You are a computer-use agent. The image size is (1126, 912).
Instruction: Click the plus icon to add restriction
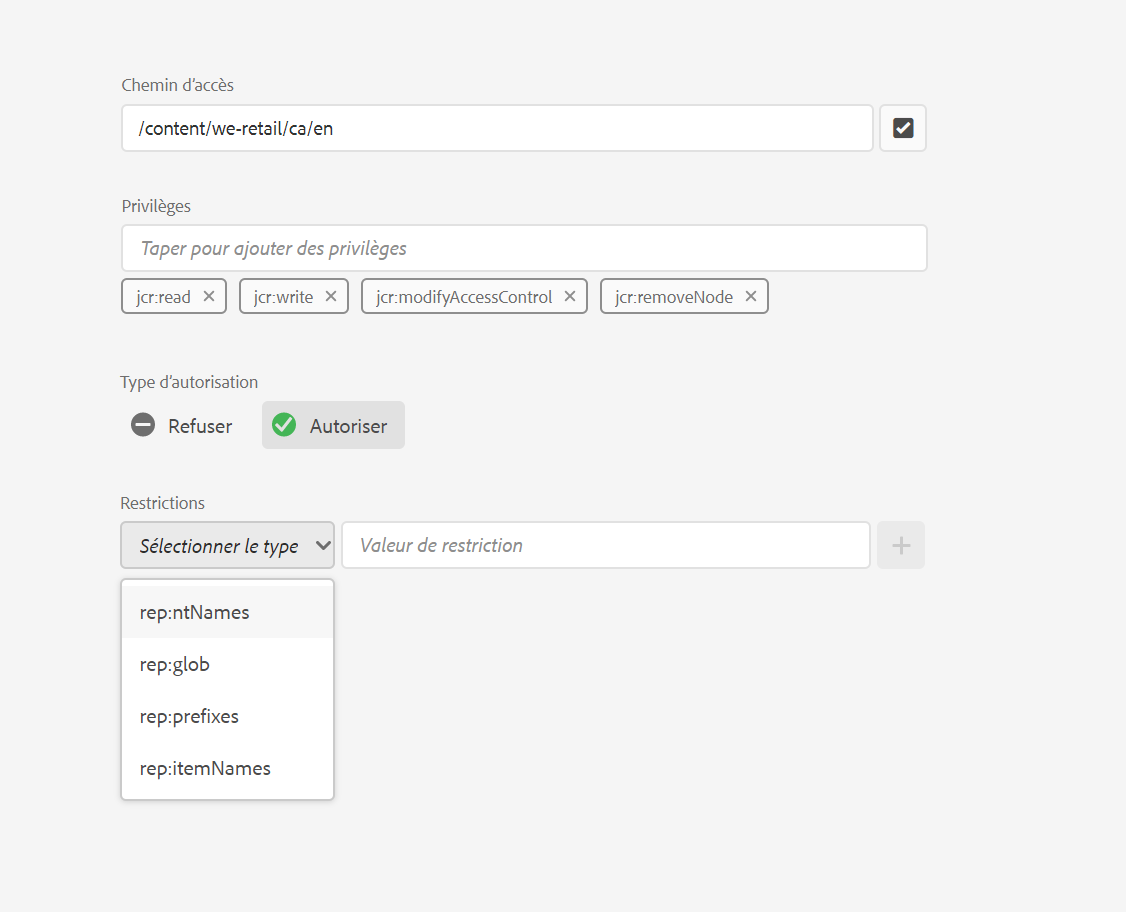click(x=901, y=545)
